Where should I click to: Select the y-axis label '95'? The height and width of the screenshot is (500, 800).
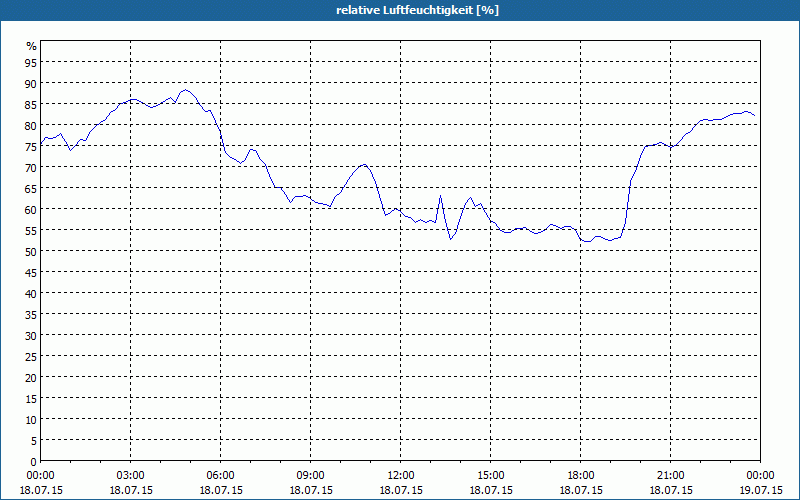pos(31,62)
